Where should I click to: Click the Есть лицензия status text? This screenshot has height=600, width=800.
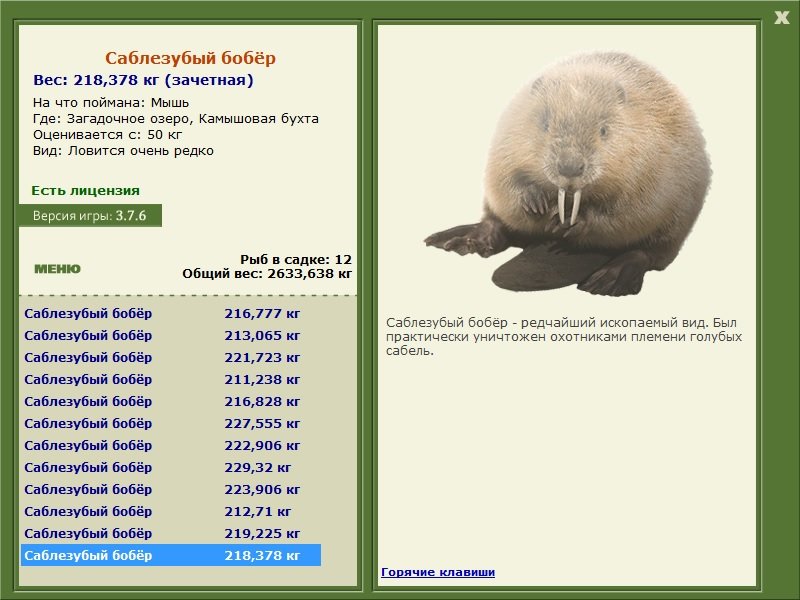(x=85, y=190)
